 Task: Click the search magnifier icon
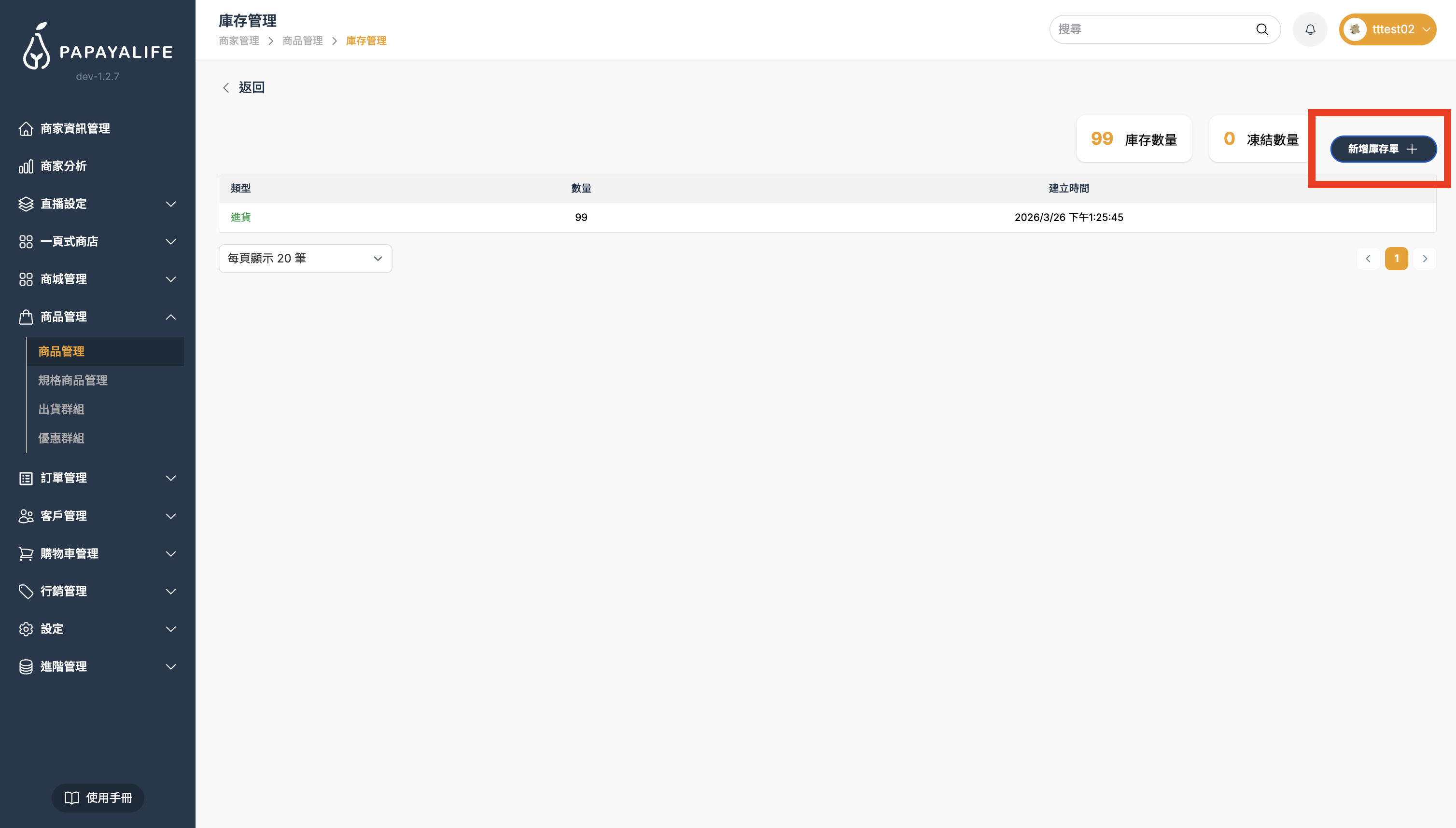coord(1262,29)
